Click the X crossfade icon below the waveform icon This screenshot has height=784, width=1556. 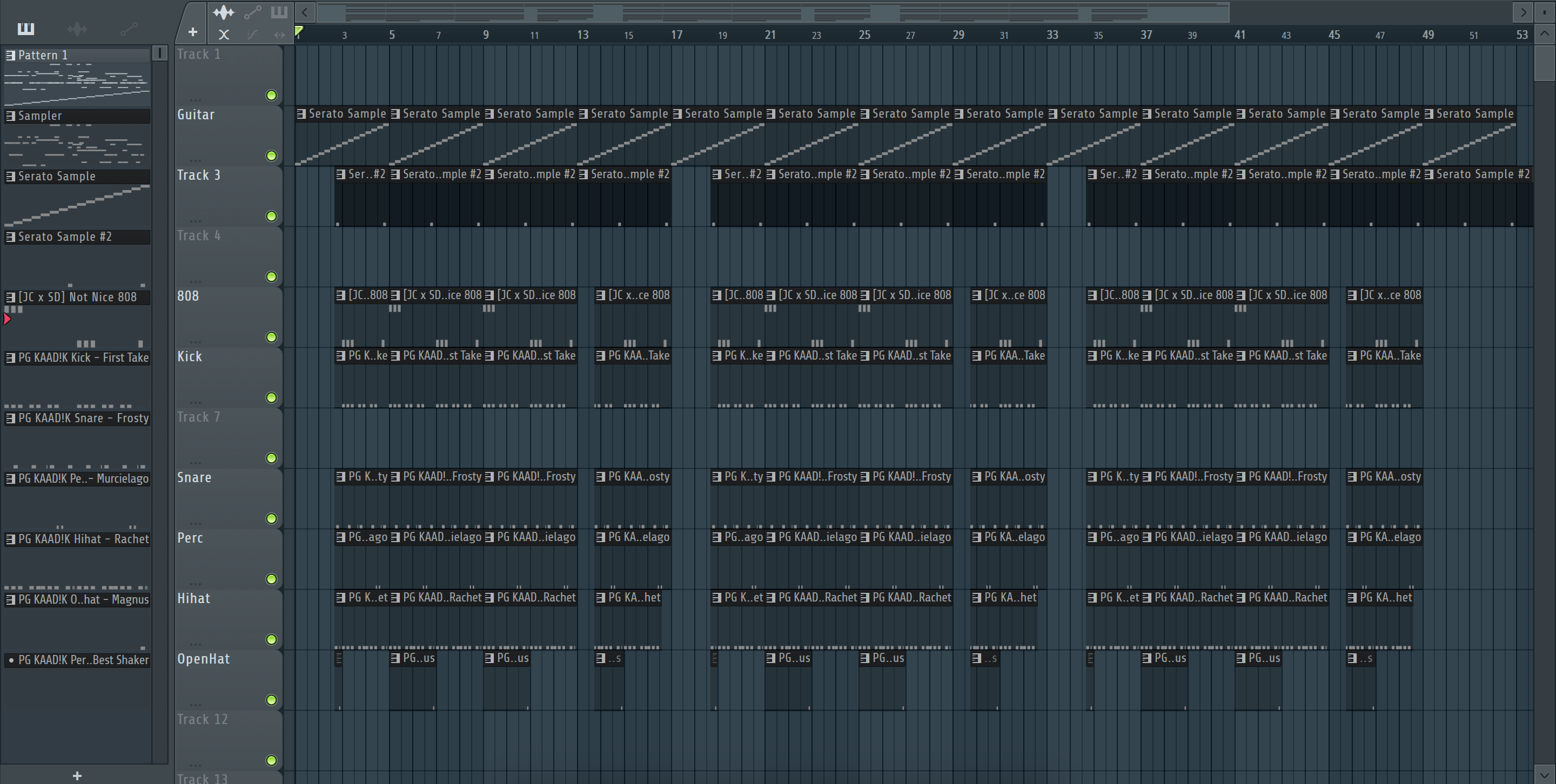tap(224, 35)
